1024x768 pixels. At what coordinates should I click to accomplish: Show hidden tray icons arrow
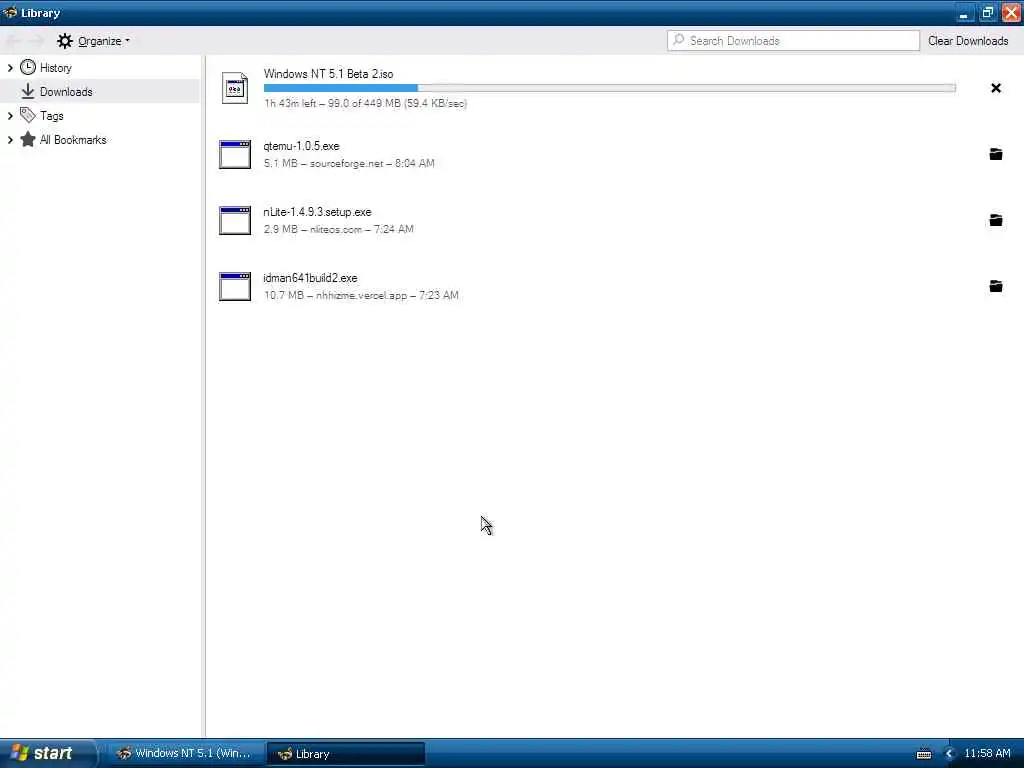pos(949,754)
